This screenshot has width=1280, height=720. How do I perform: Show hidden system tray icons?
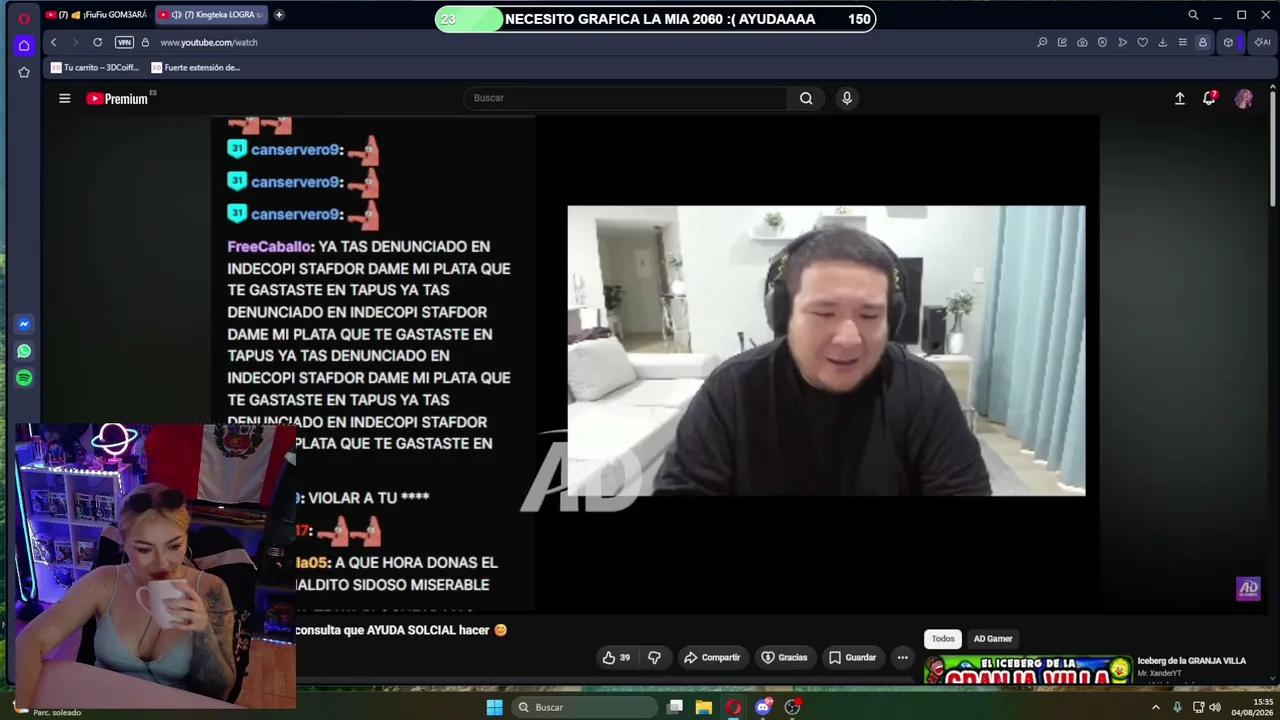click(1156, 707)
